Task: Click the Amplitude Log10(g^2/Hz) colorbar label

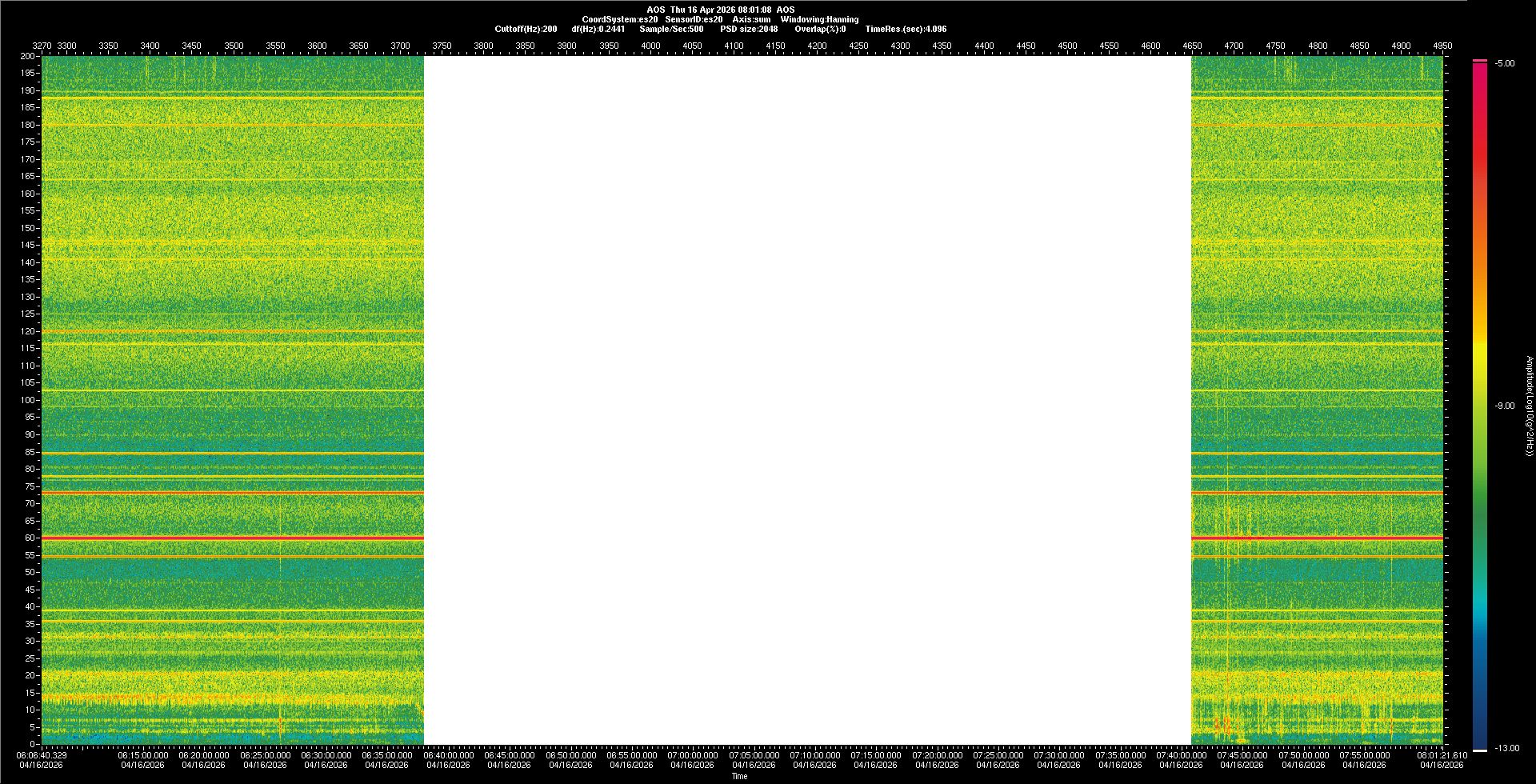Action: [x=1529, y=406]
